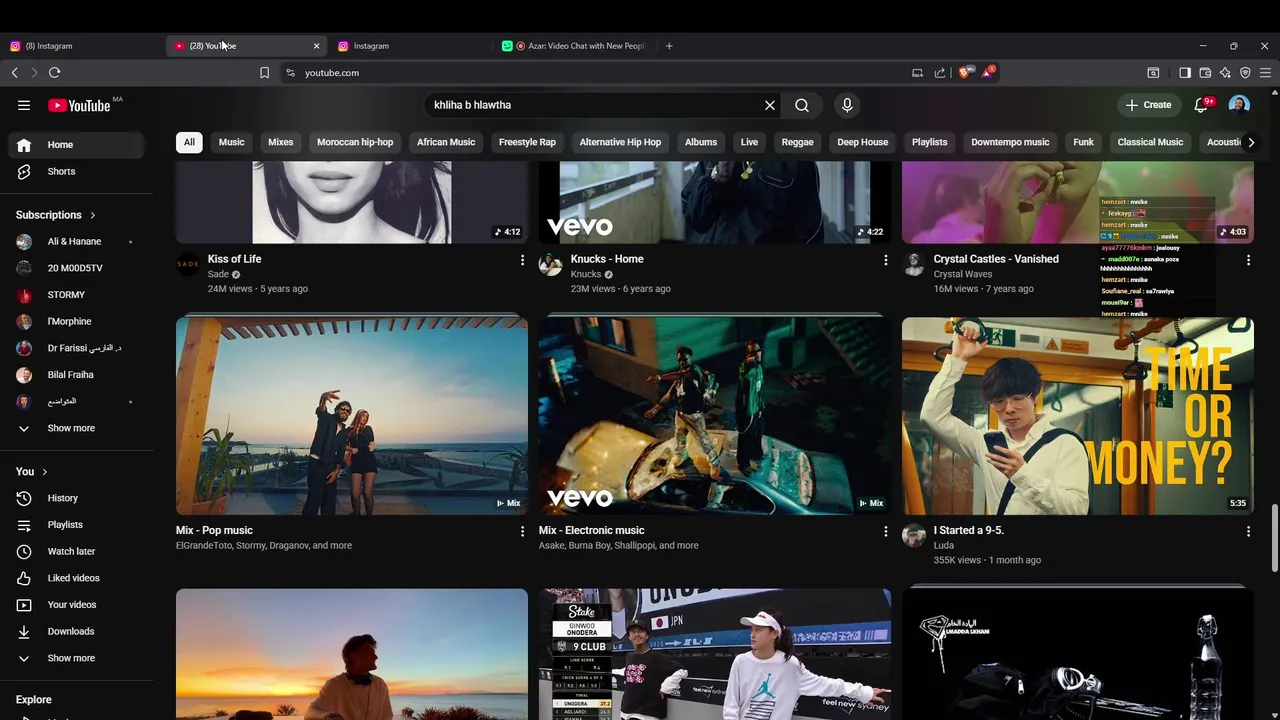The width and height of the screenshot is (1280, 720).
Task: Click the page vertical scrollbar thumb
Action: tap(1274, 538)
